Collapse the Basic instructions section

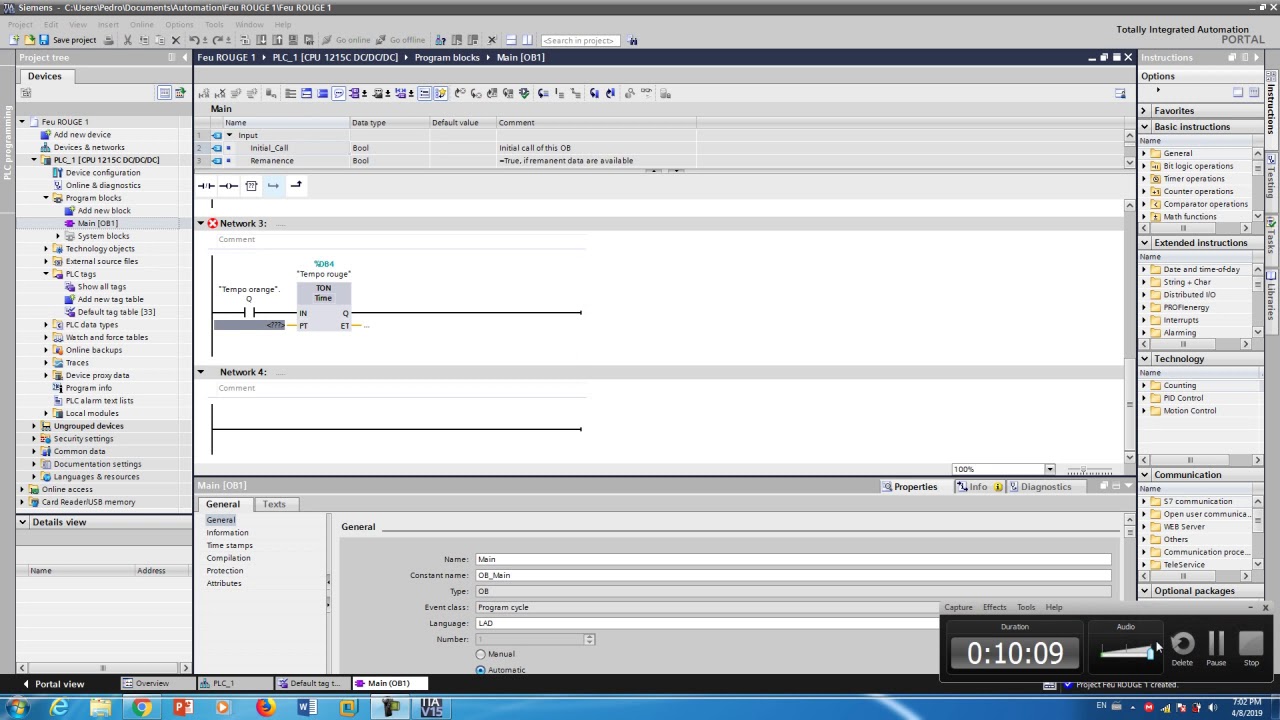pos(1145,127)
